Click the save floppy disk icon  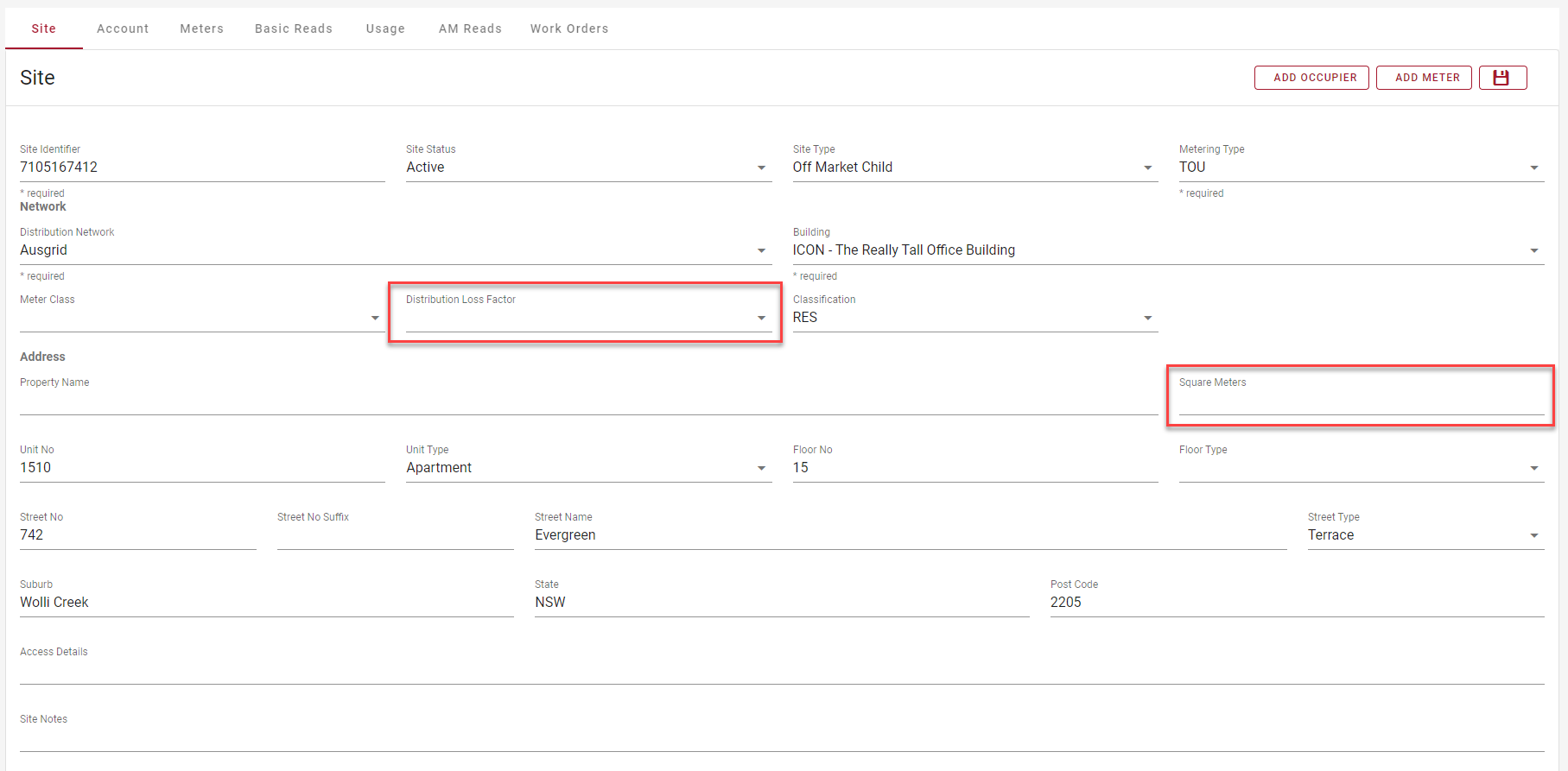coord(1501,78)
